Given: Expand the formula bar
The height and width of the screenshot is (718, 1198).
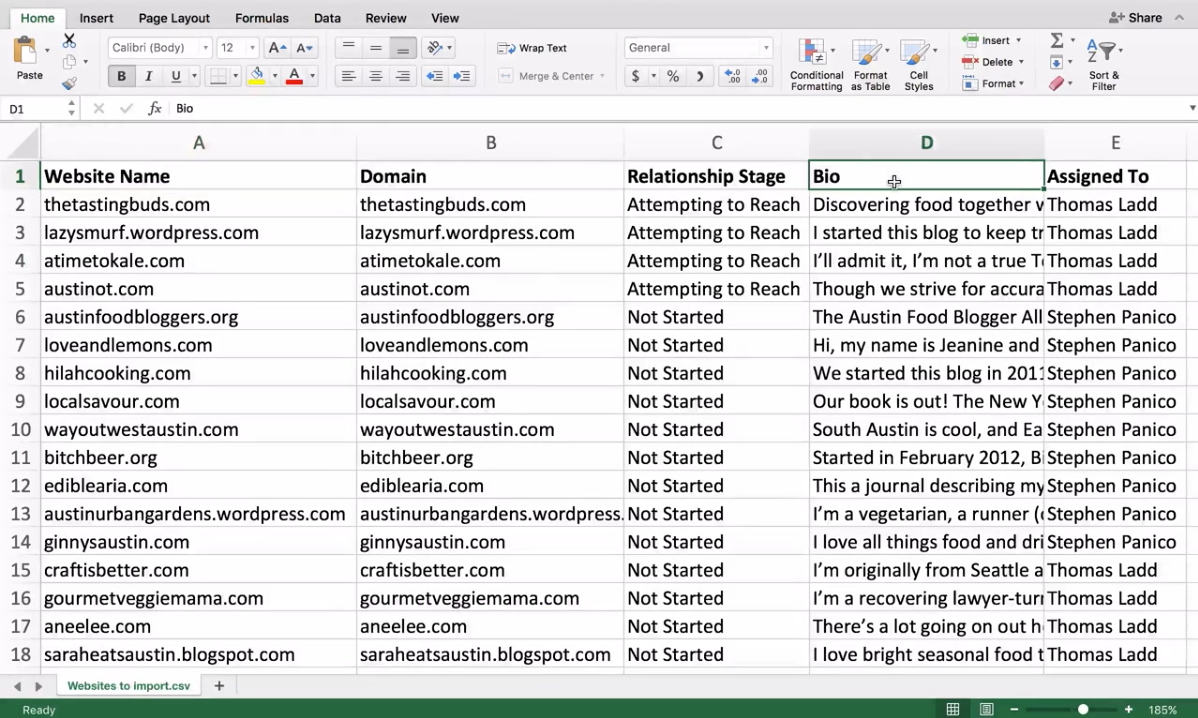Looking at the screenshot, I should point(1191,108).
